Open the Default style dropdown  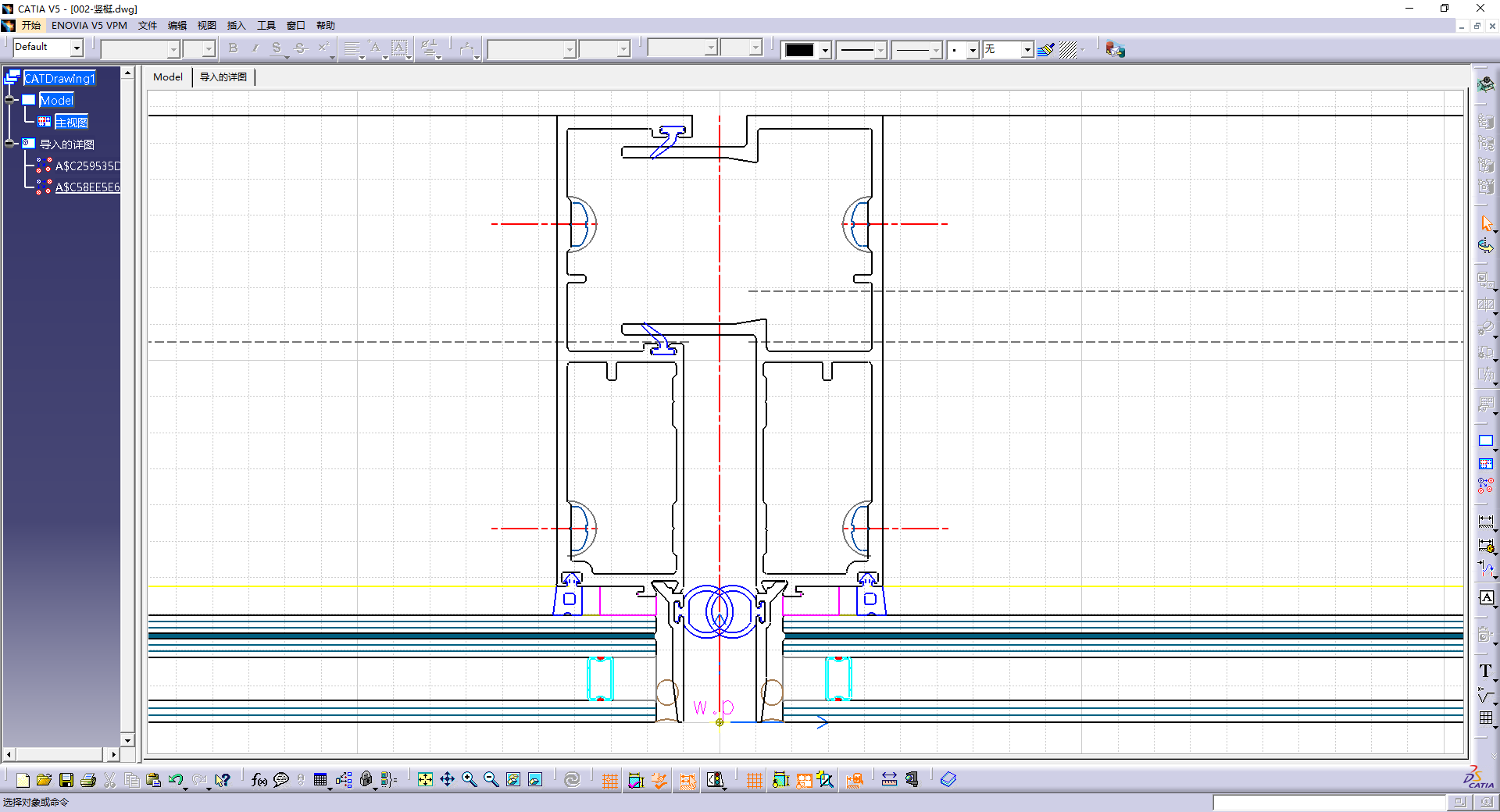(77, 48)
